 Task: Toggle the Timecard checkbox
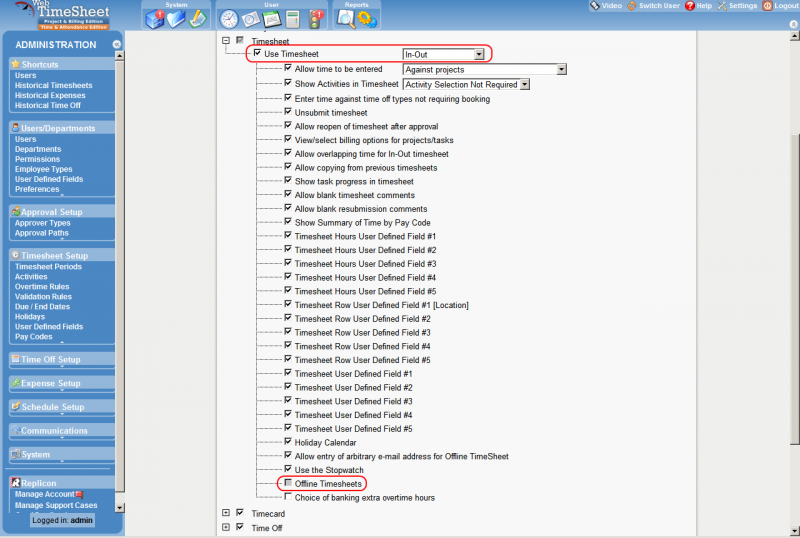[x=240, y=512]
